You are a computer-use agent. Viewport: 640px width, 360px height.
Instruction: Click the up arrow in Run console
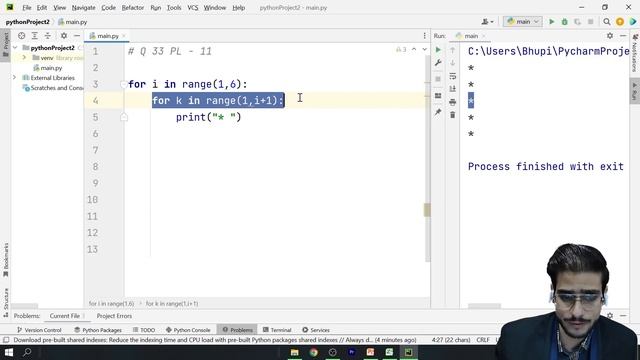[x=453, y=50]
